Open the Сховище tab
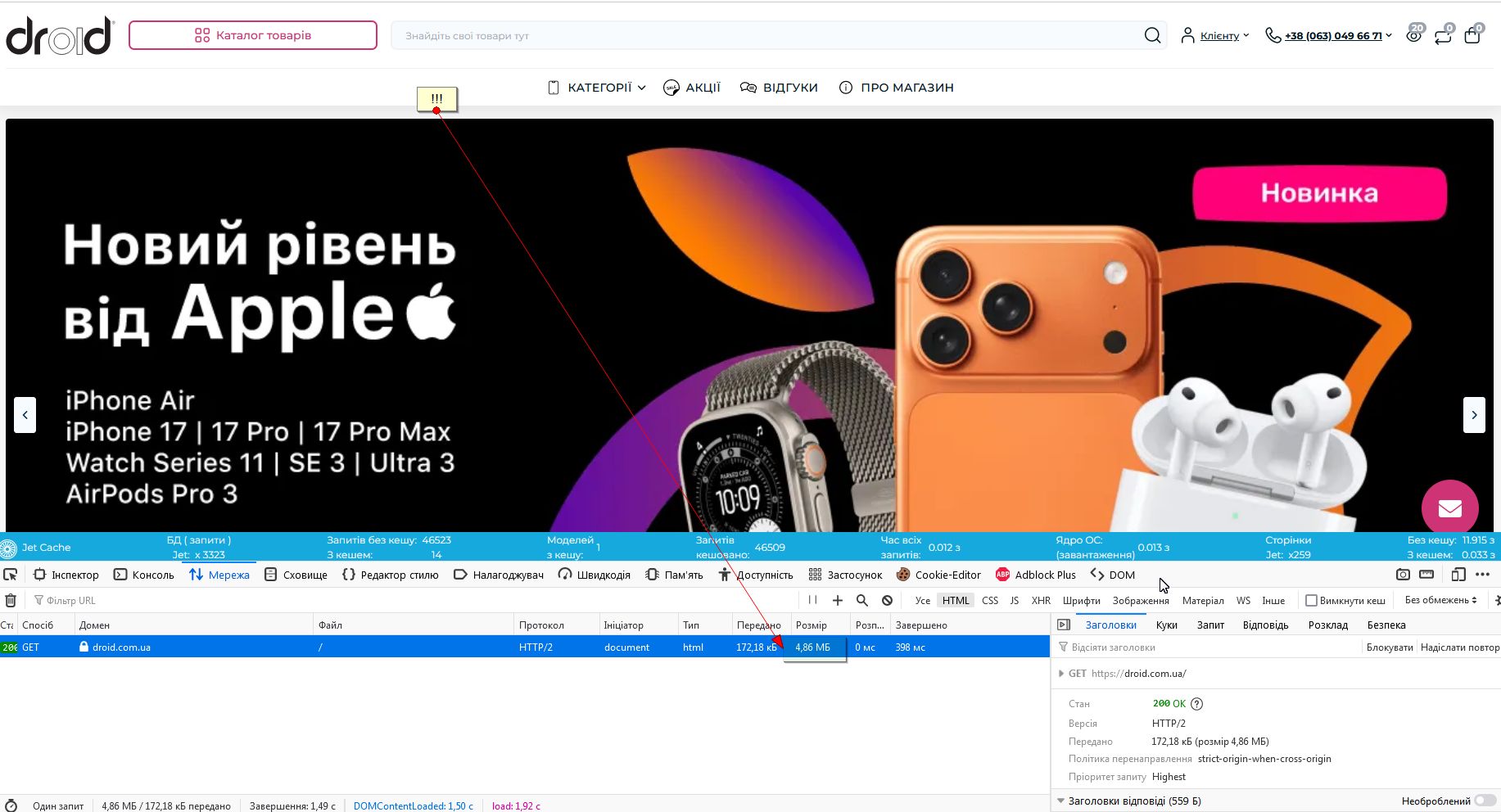1501x812 pixels. (296, 575)
